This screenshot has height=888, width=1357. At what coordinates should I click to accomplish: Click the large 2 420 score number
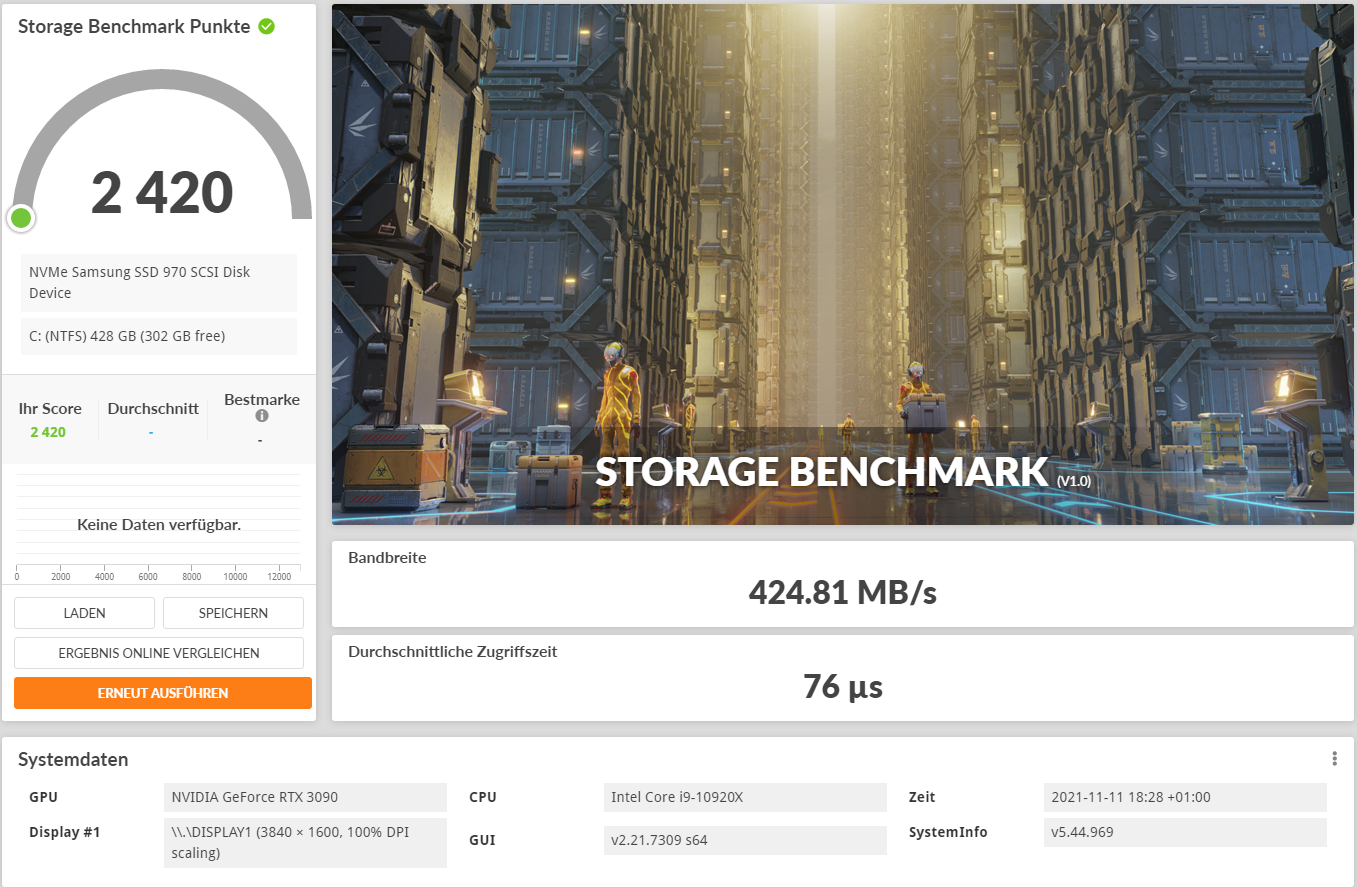pyautogui.click(x=162, y=192)
